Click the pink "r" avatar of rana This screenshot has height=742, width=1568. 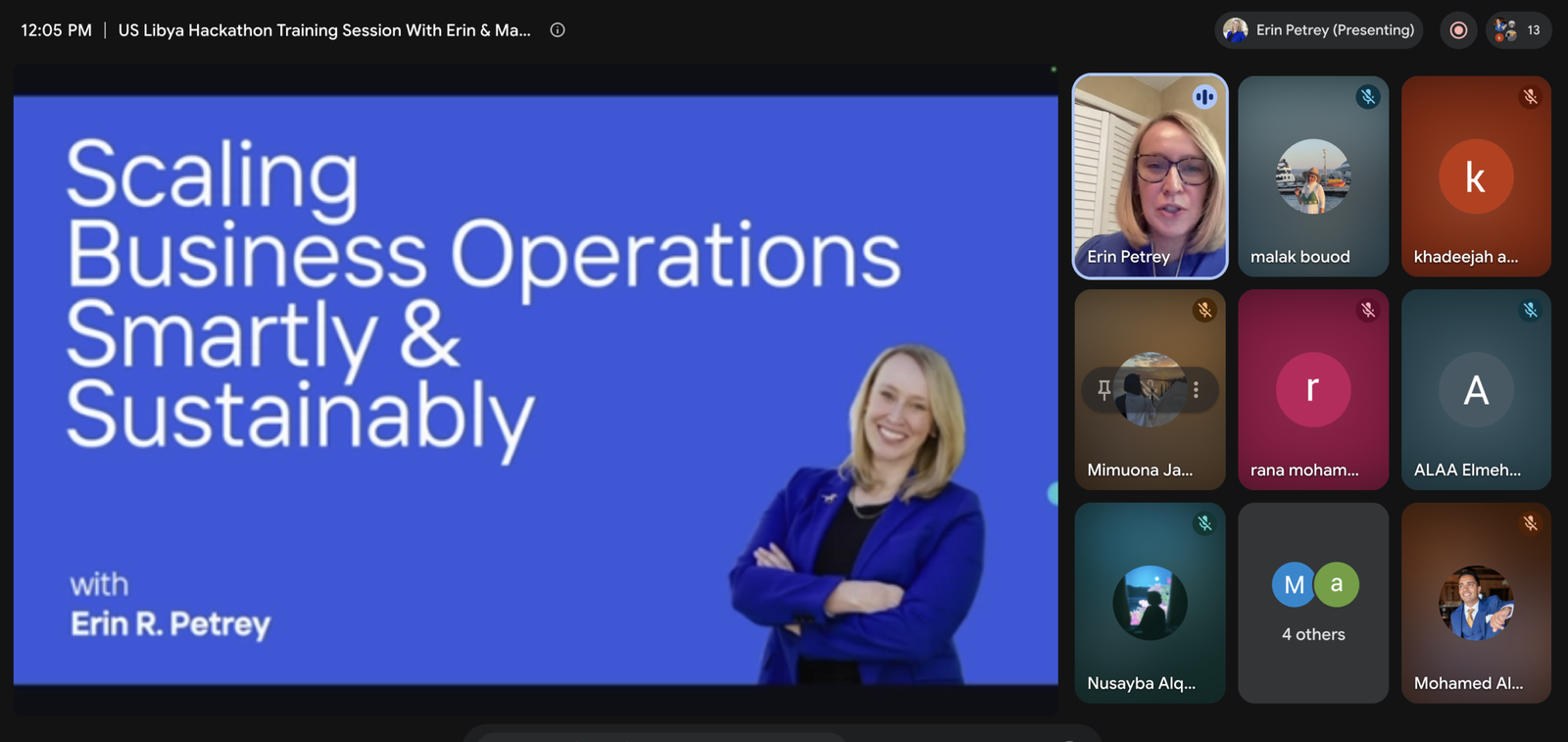point(1313,389)
